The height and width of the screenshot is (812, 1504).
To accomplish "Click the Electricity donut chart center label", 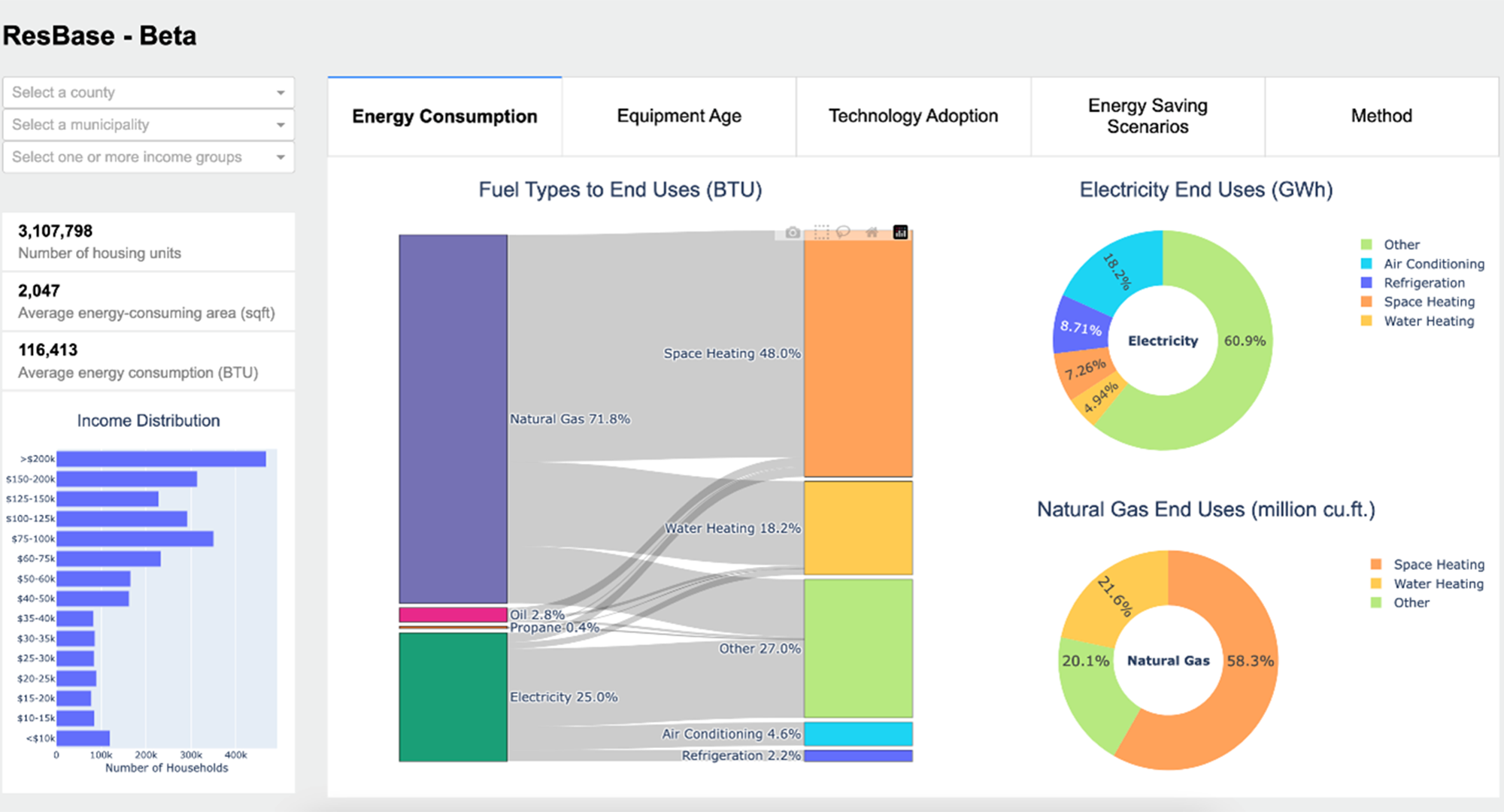I will click(x=1163, y=341).
